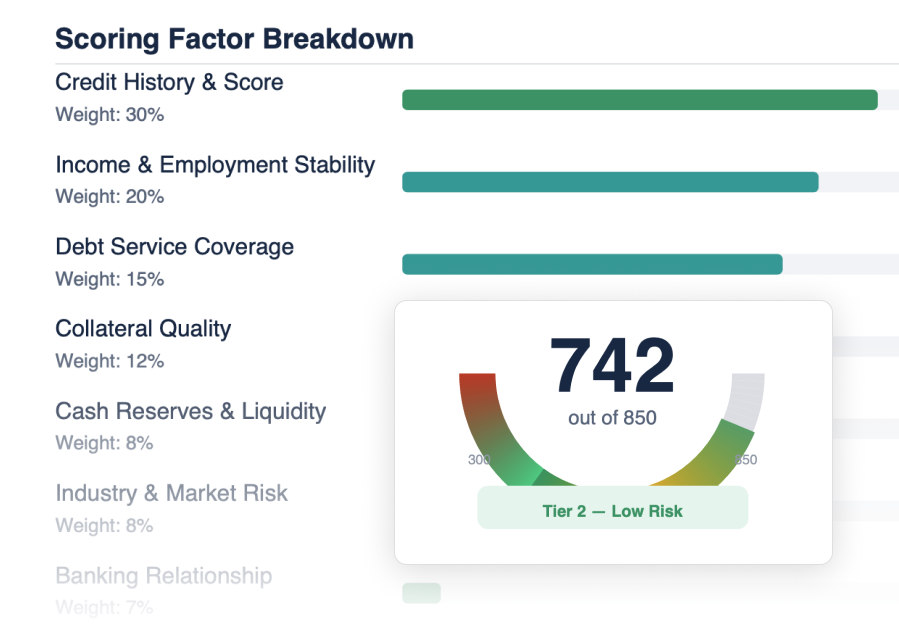The height and width of the screenshot is (638, 899).
Task: Click the 850 gauge scale label
Action: point(747,460)
